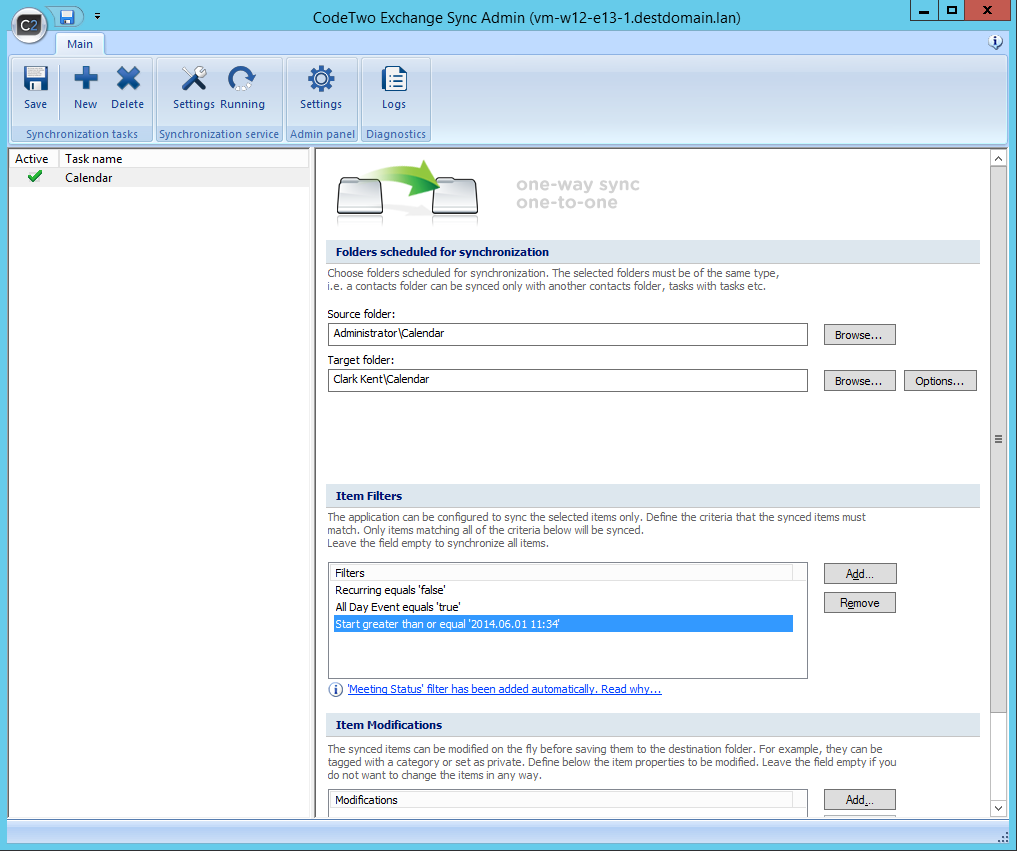This screenshot has width=1017, height=851.
Task: Open the 'Meeting Status' filter Read why link
Action: [x=505, y=689]
